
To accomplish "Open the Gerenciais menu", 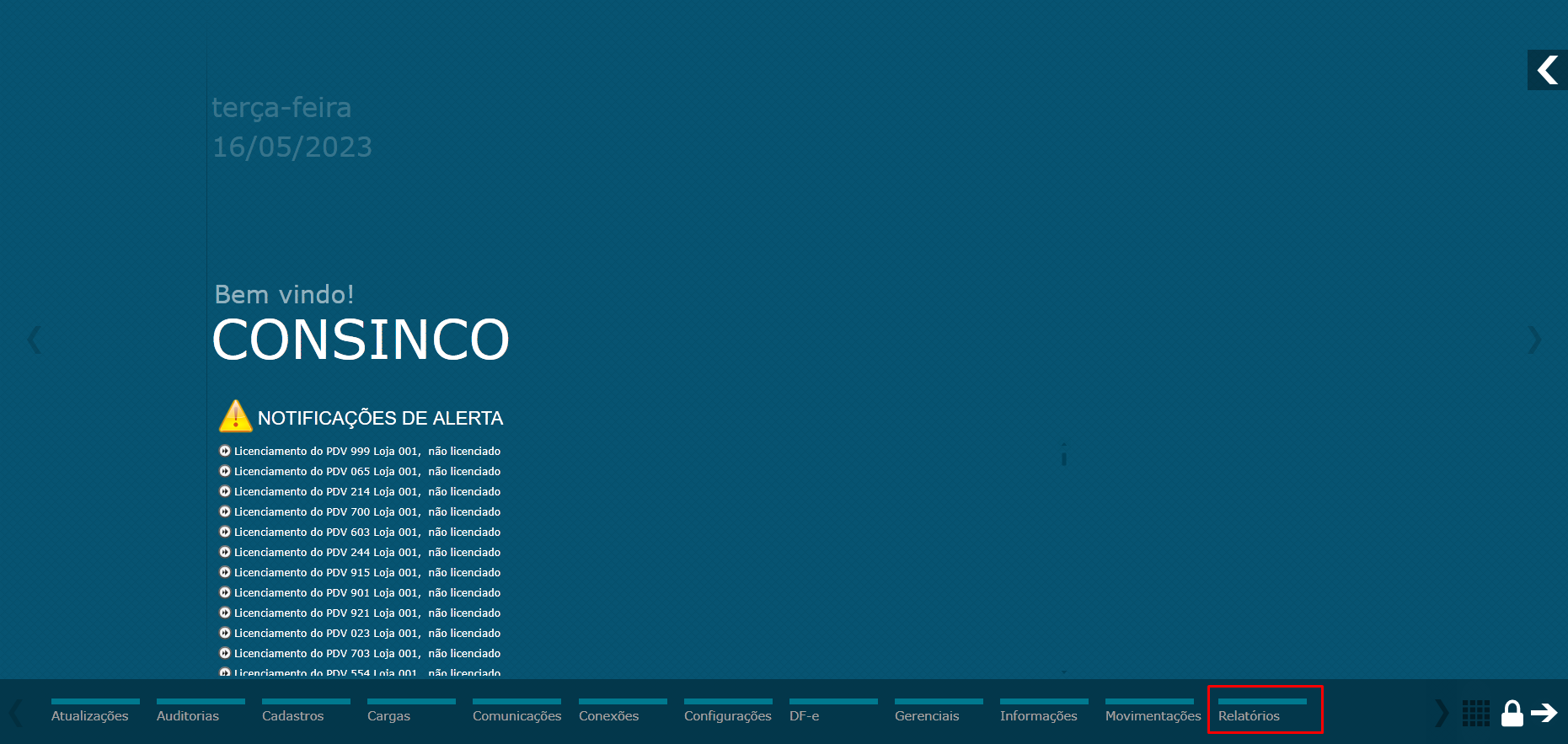I will [939, 710].
